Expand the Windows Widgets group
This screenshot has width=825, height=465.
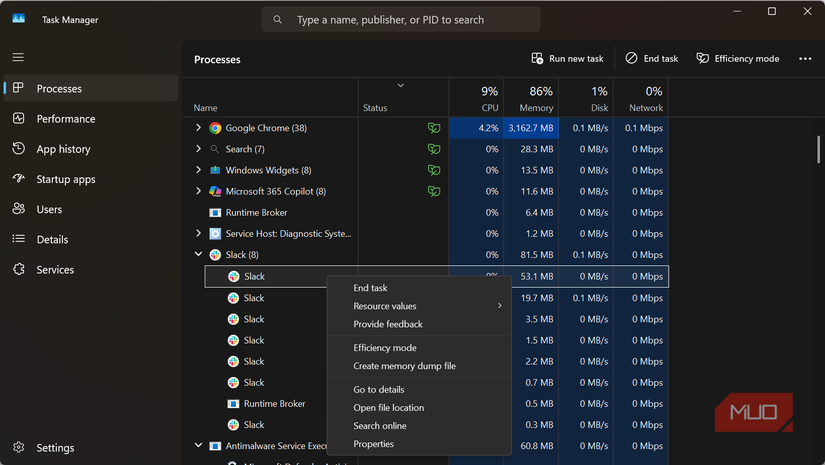198,169
